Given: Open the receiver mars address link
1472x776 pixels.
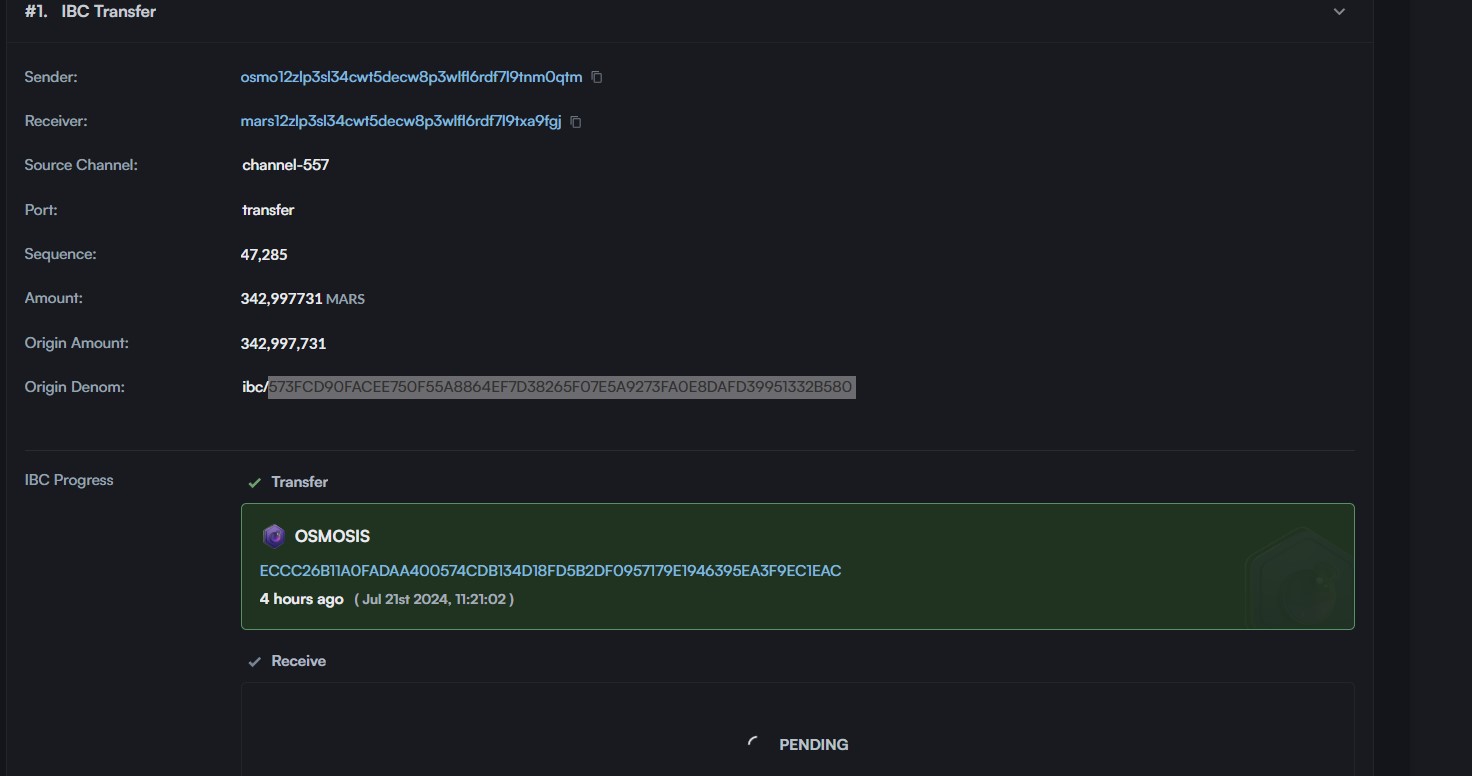Looking at the screenshot, I should 400,121.
